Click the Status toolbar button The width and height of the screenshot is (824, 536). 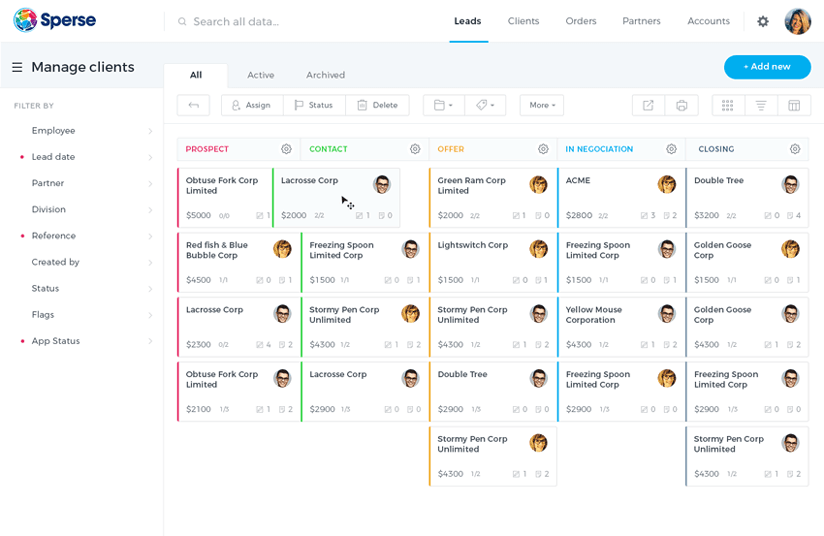coord(314,105)
